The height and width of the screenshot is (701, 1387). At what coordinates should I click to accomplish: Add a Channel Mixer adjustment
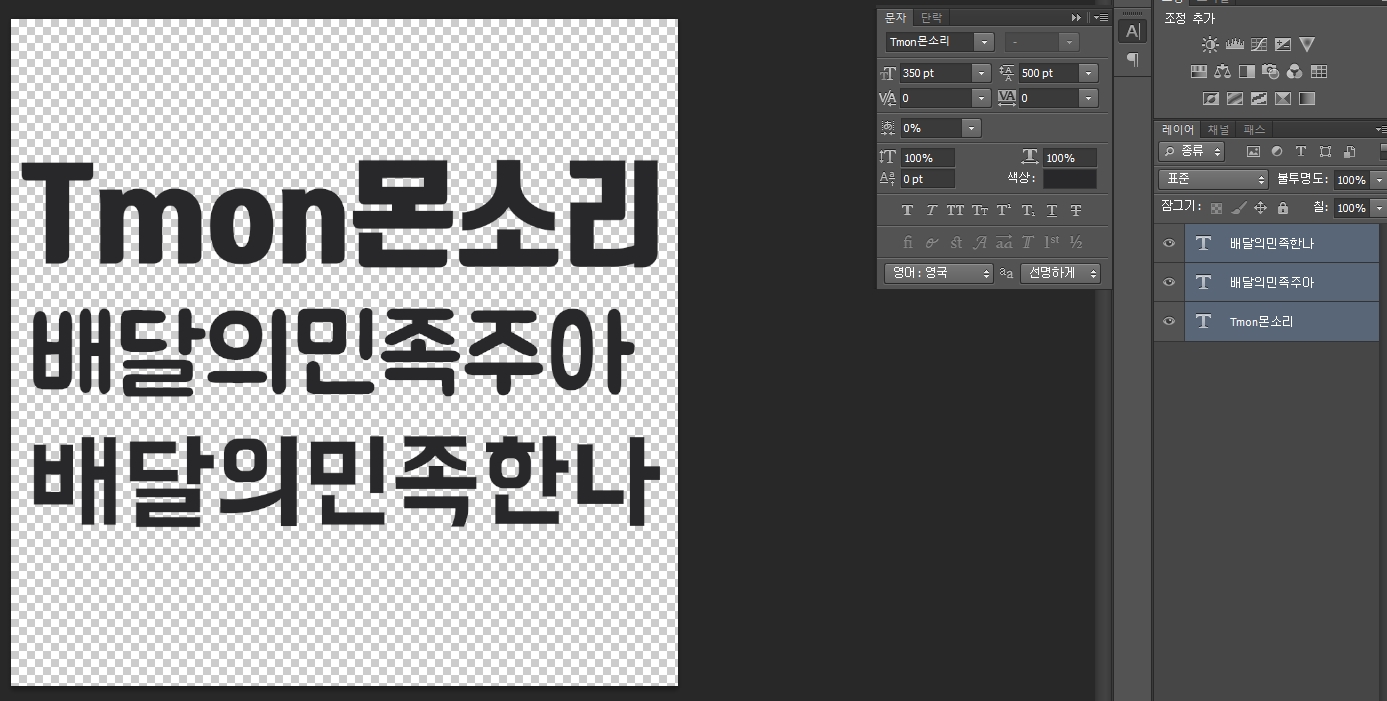(1295, 72)
